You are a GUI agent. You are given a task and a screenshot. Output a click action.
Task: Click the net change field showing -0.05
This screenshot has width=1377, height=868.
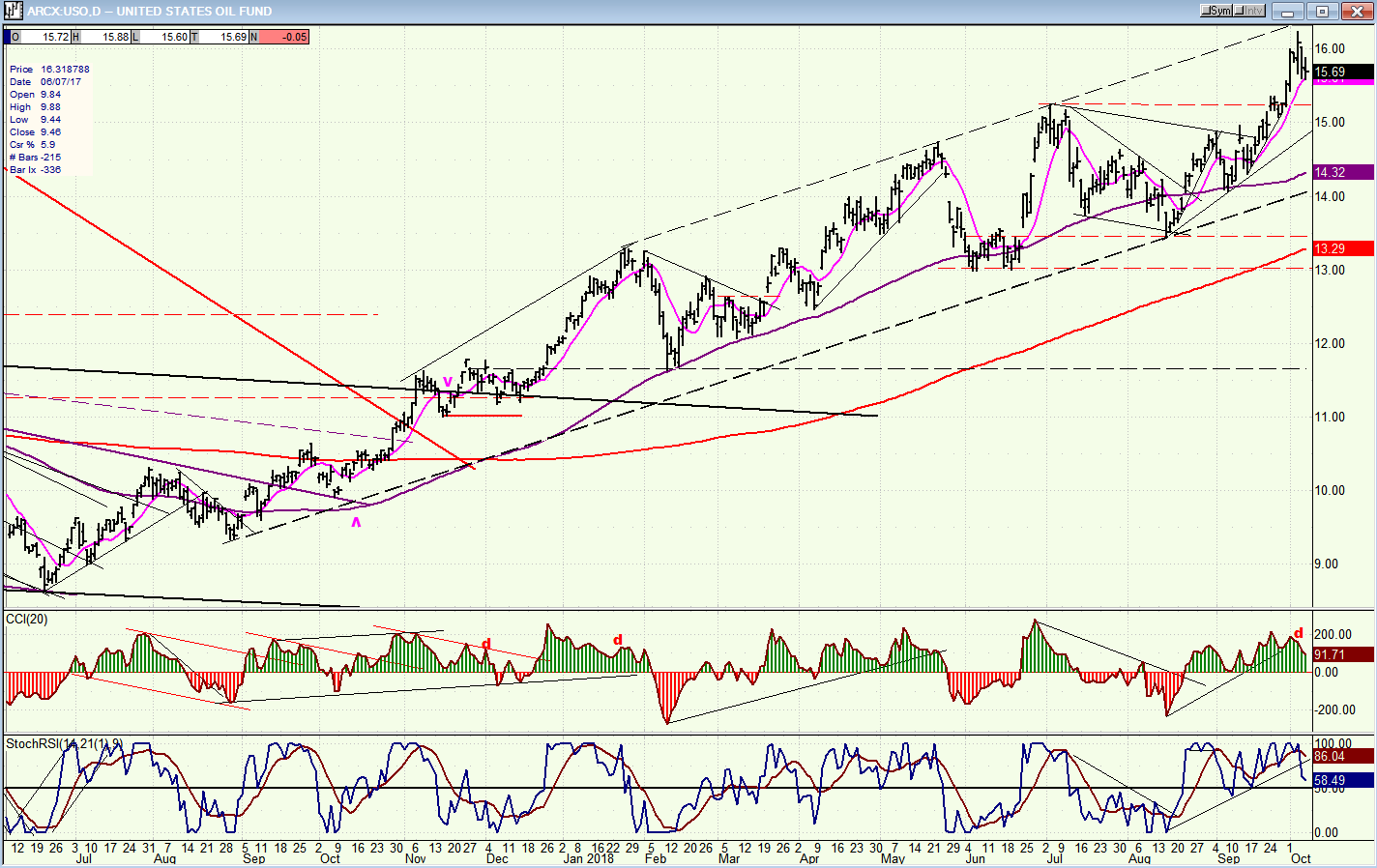pos(284,37)
